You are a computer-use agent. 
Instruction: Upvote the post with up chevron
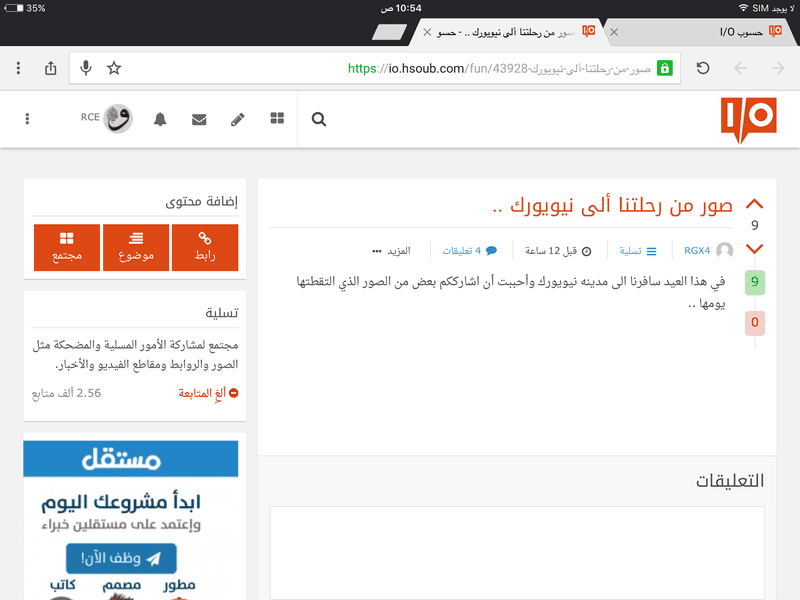[754, 204]
